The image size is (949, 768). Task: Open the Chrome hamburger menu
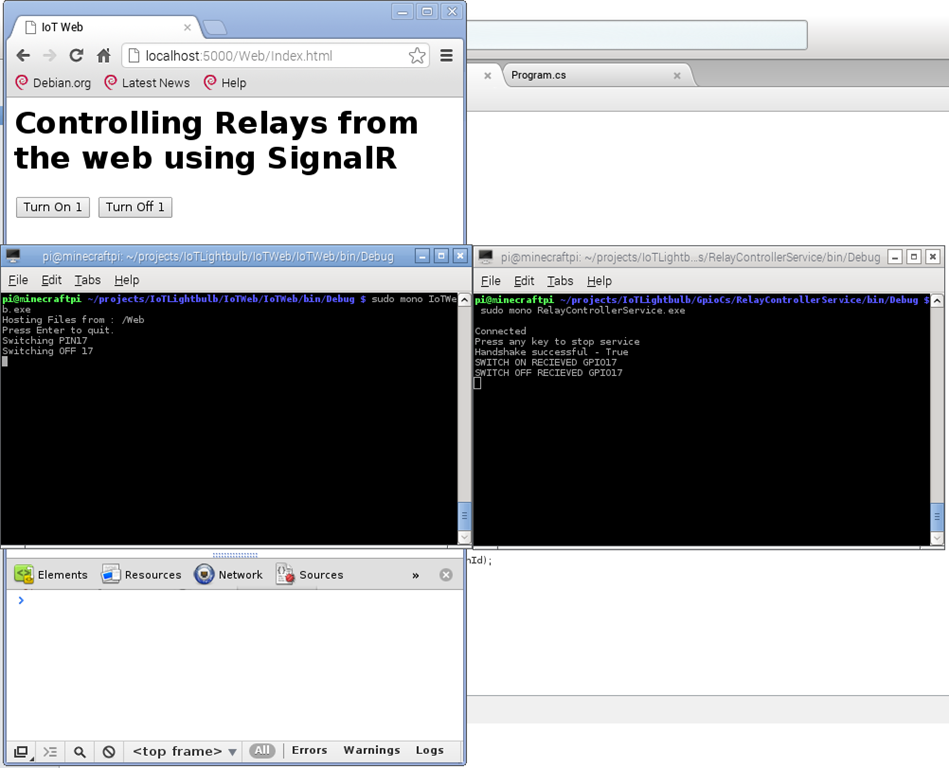coord(447,56)
